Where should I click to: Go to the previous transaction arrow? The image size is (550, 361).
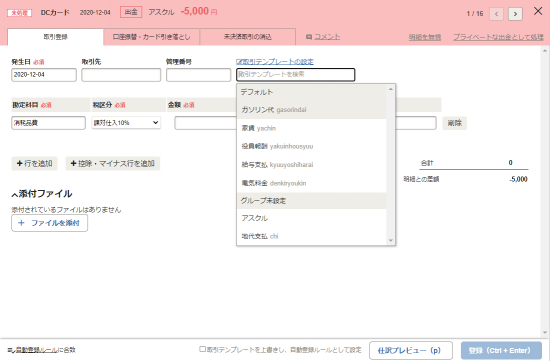[x=496, y=14]
